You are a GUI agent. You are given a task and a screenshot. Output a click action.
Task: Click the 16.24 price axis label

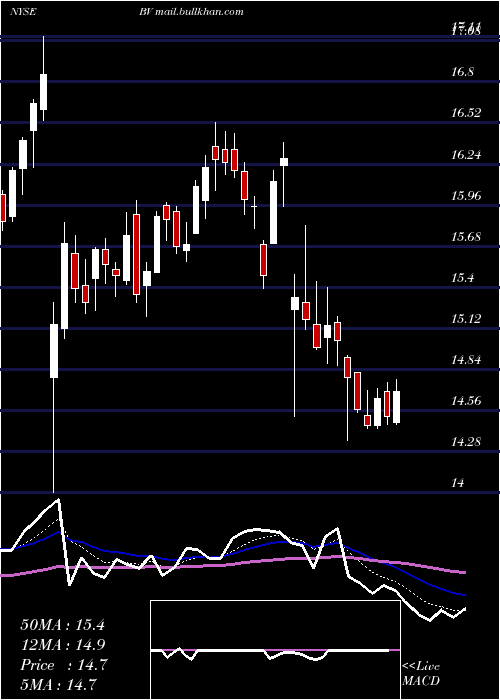[x=466, y=155]
